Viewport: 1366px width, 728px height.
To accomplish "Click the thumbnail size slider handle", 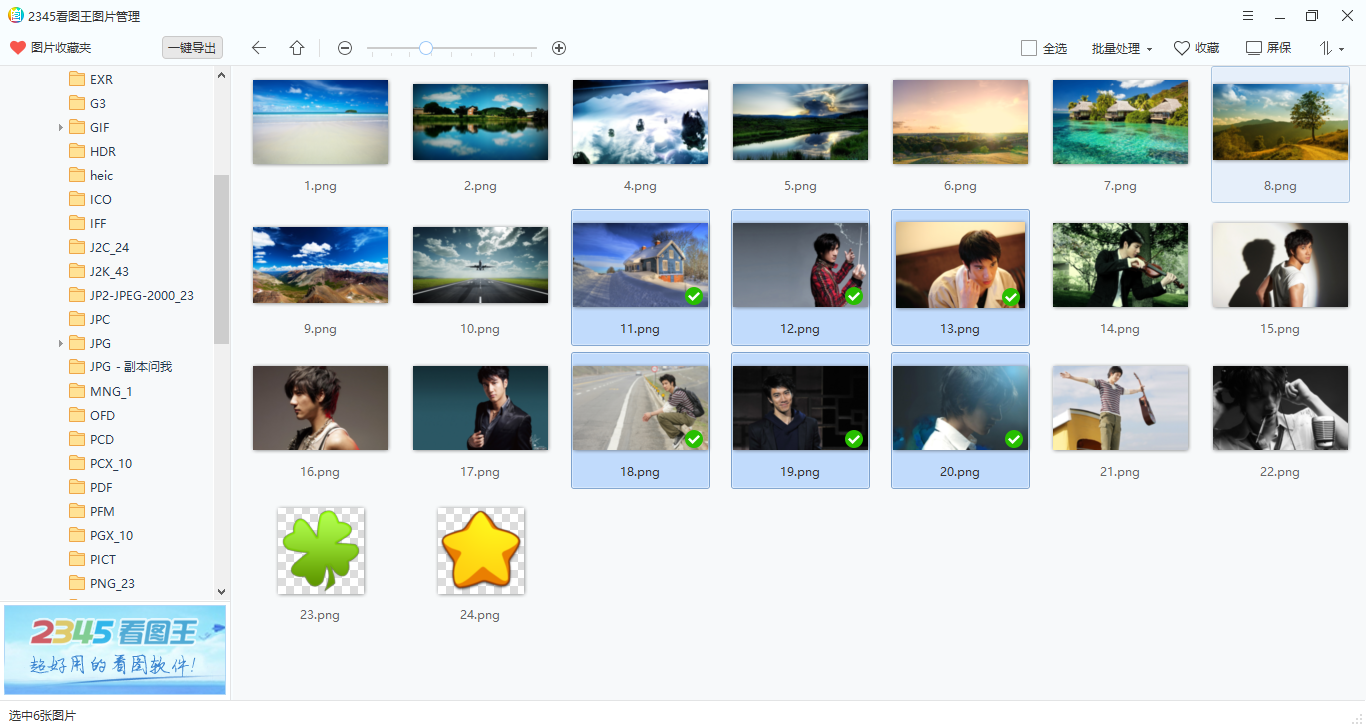I will (x=426, y=48).
